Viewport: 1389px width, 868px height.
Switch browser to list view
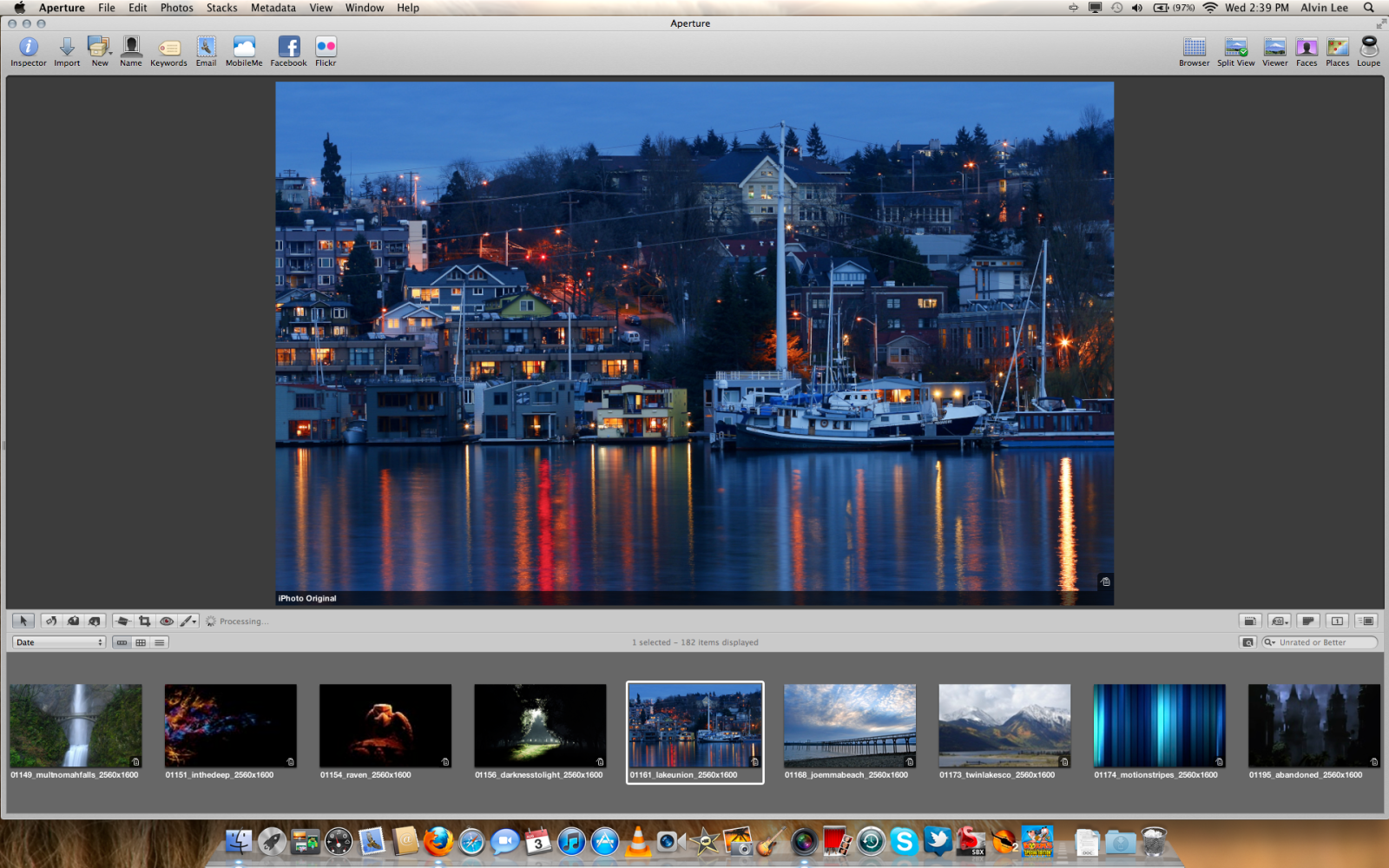pyautogui.click(x=160, y=643)
